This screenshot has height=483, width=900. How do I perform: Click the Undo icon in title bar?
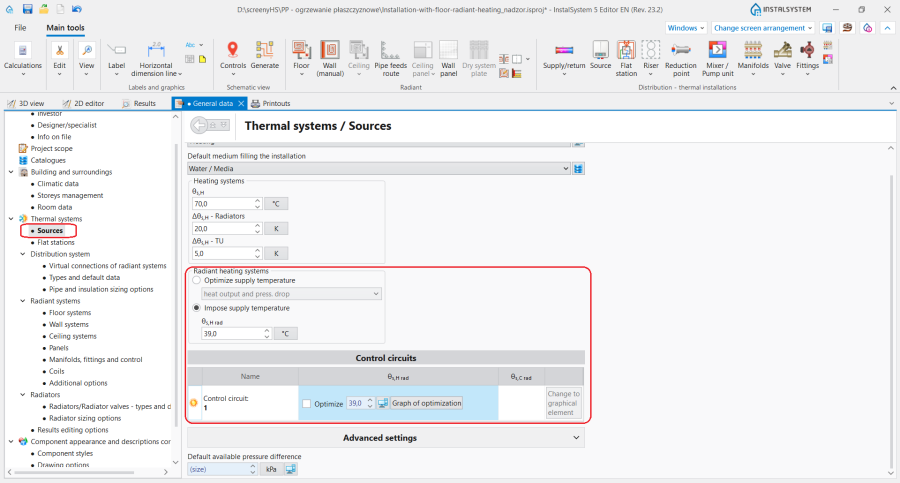(x=77, y=9)
